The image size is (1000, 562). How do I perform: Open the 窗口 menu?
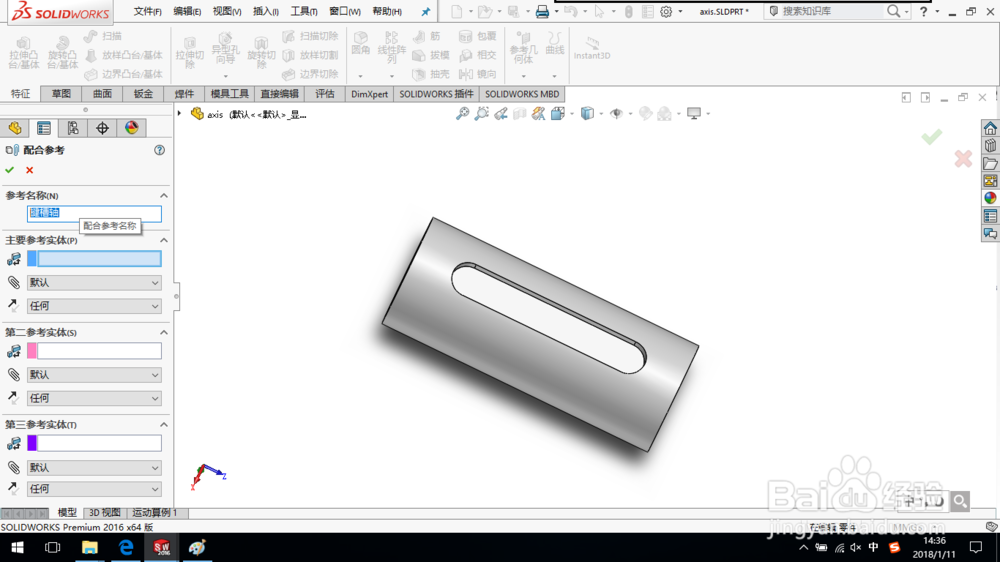click(x=344, y=11)
